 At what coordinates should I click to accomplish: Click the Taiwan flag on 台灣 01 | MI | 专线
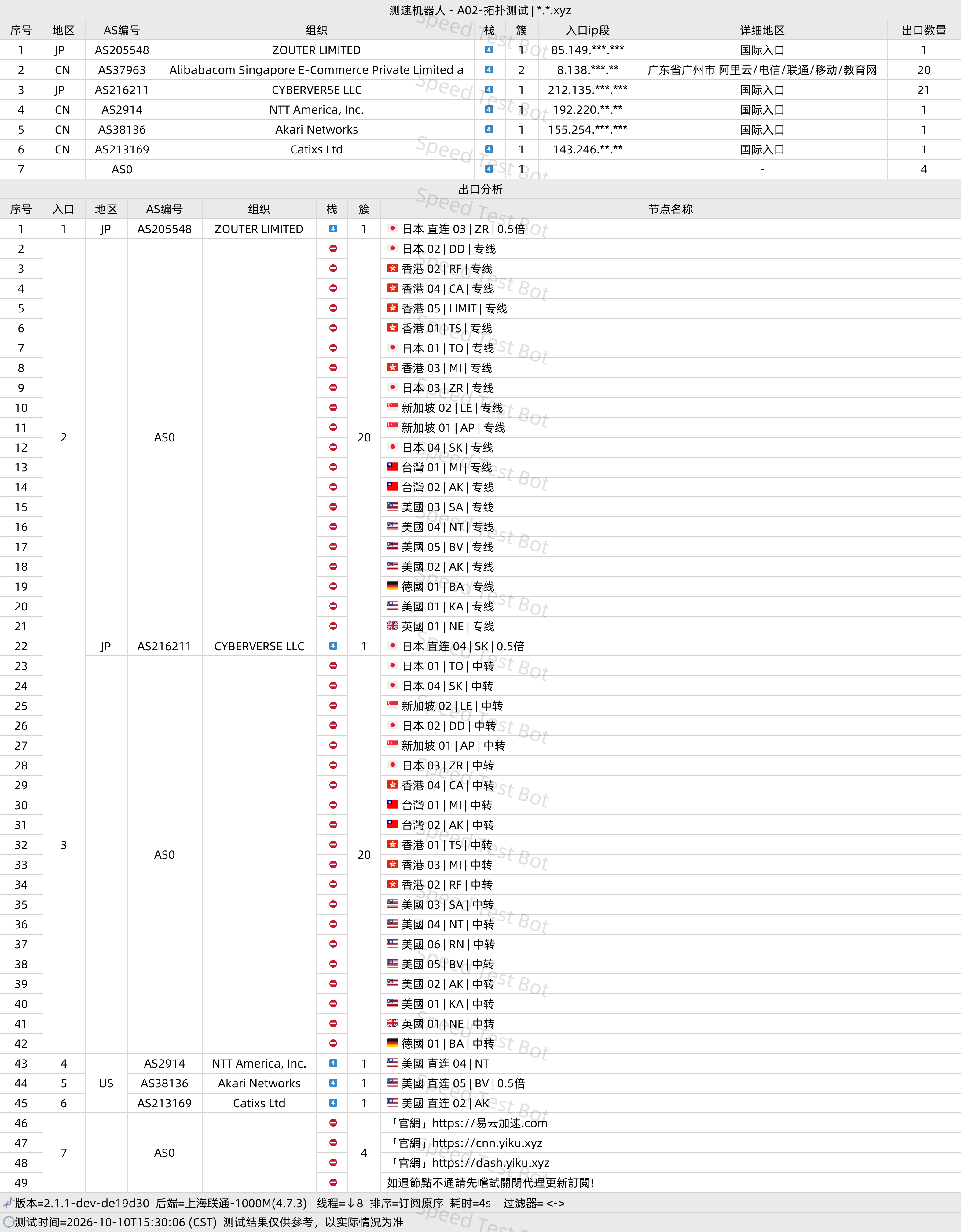coord(393,467)
